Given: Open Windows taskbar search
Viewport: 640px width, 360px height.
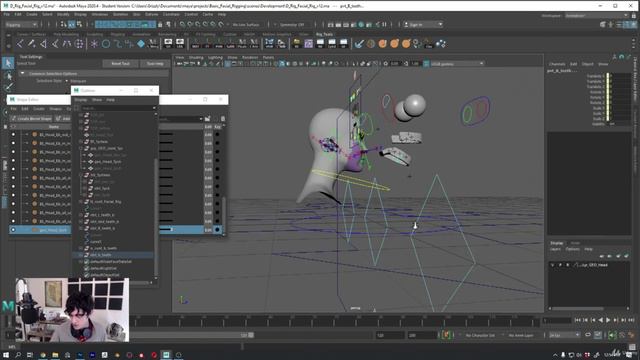Looking at the screenshot, I should [18, 355].
